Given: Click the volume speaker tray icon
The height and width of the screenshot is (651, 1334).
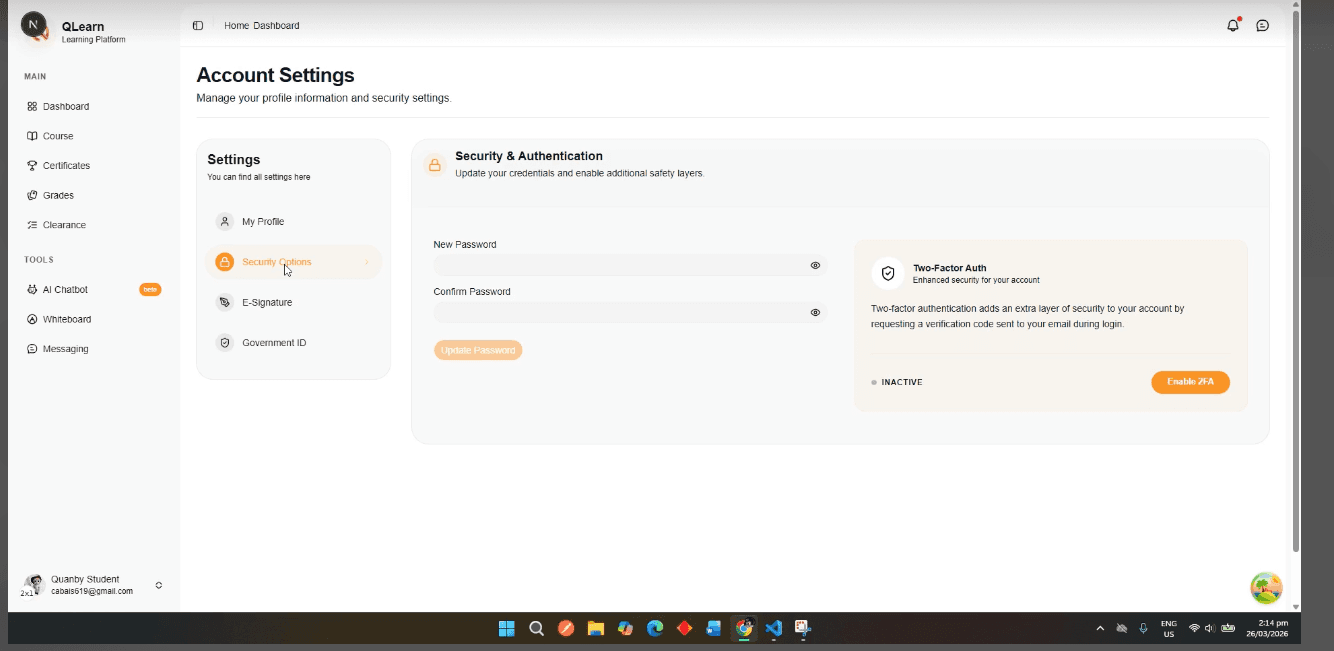Looking at the screenshot, I should coord(1210,628).
